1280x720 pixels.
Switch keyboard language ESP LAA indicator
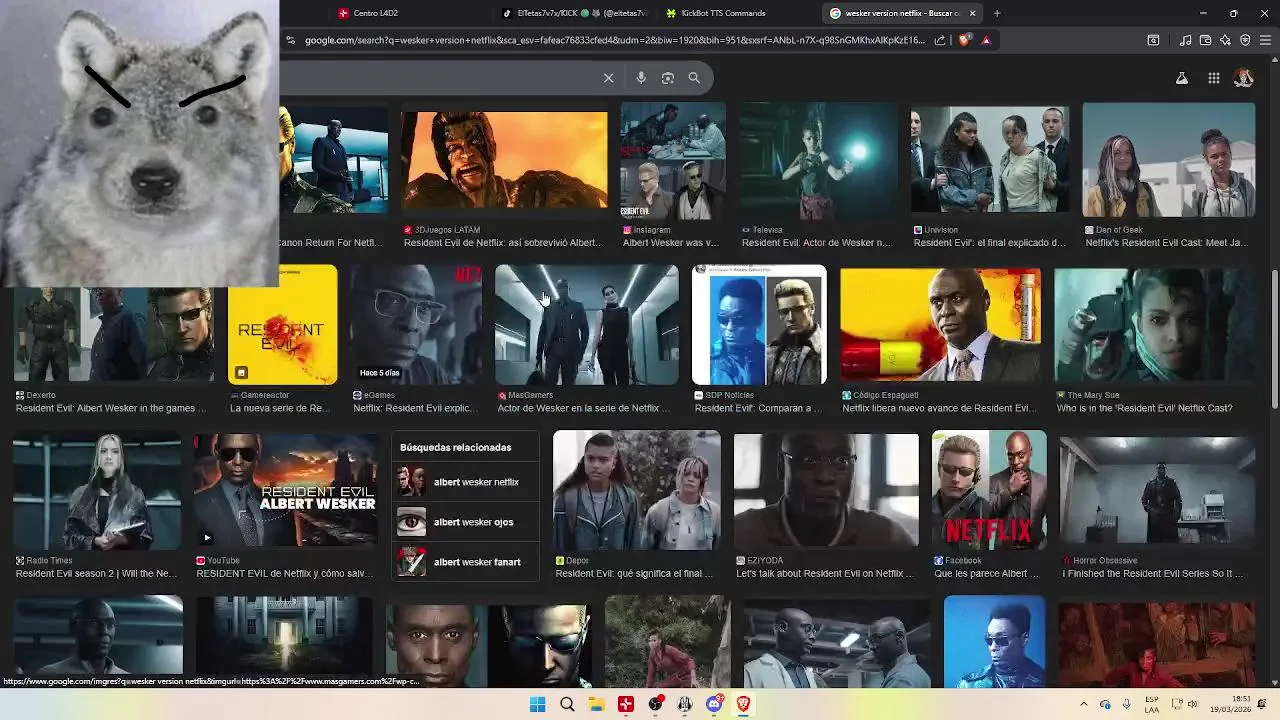[x=1152, y=704]
